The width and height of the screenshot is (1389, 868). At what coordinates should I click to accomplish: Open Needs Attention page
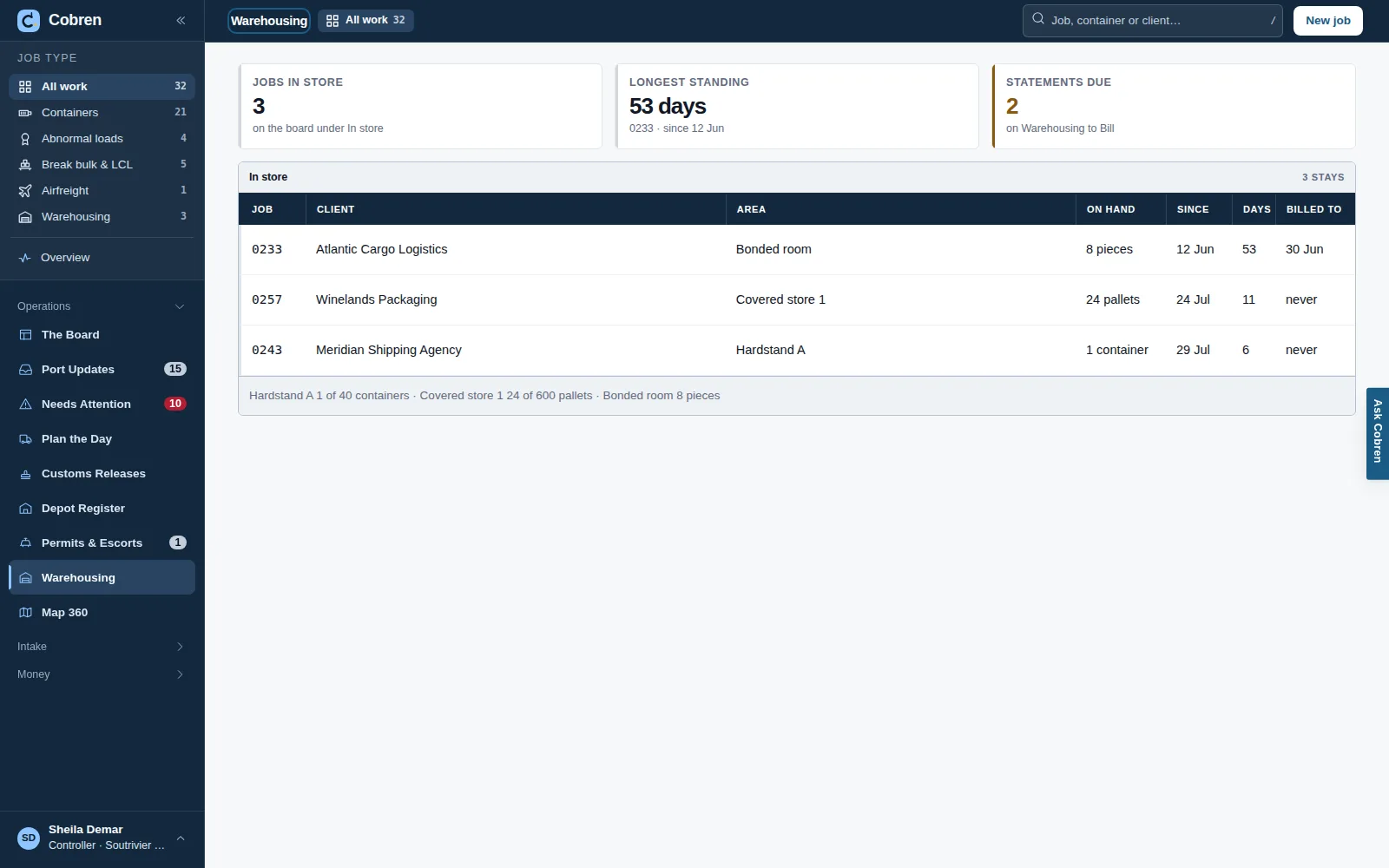click(x=102, y=404)
